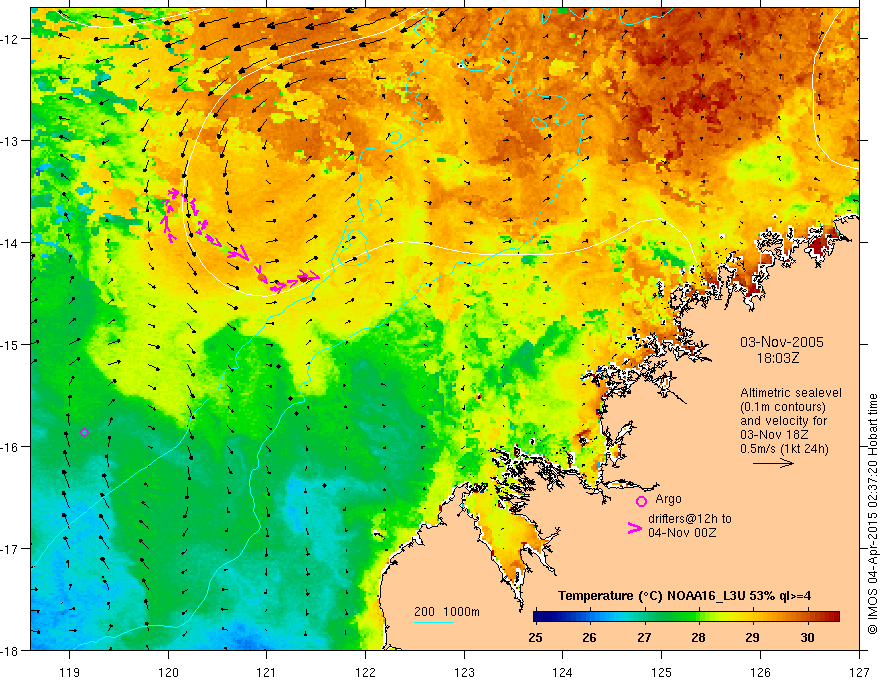Click the longitude axis label '120'
The image size is (880, 680).
point(168,672)
